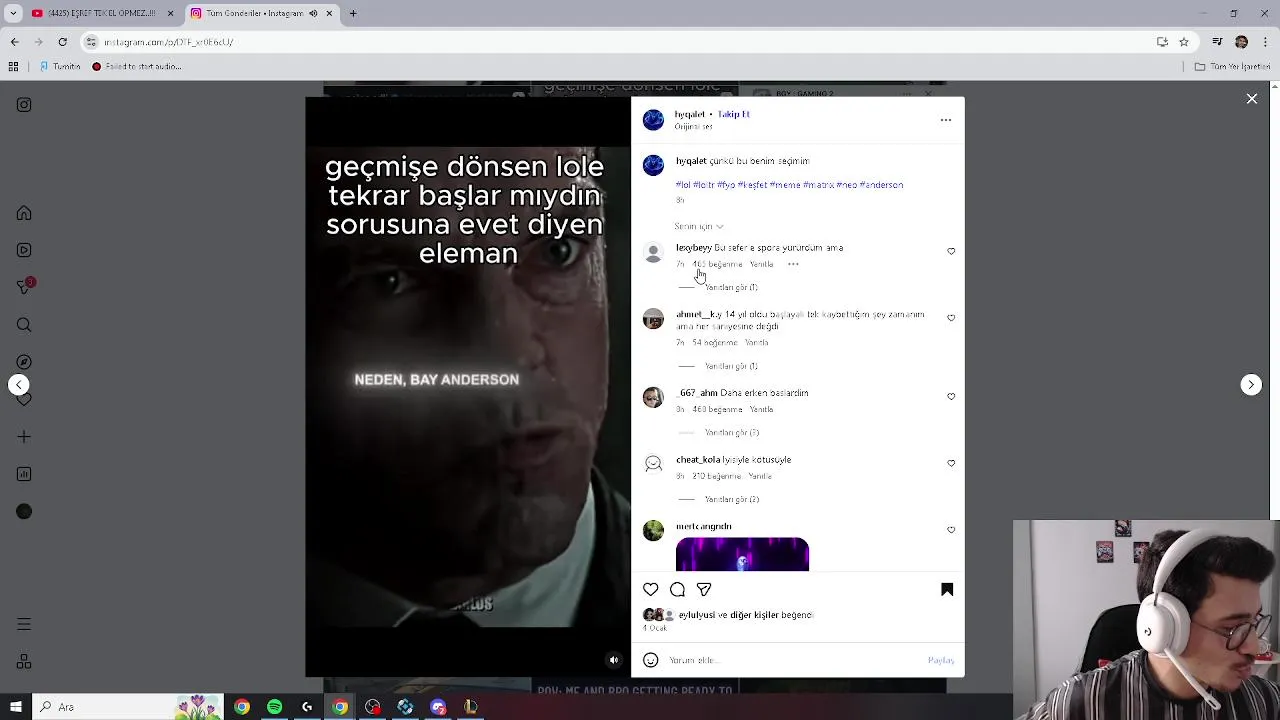Bookmark this page with star icon

coord(1184,42)
